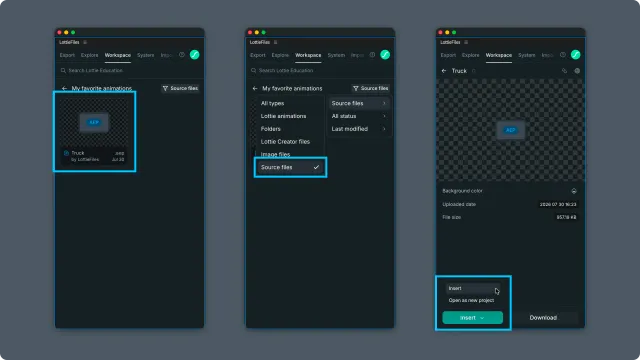Open the green profile avatar in middle window
The height and width of the screenshot is (360, 640).
(385, 55)
